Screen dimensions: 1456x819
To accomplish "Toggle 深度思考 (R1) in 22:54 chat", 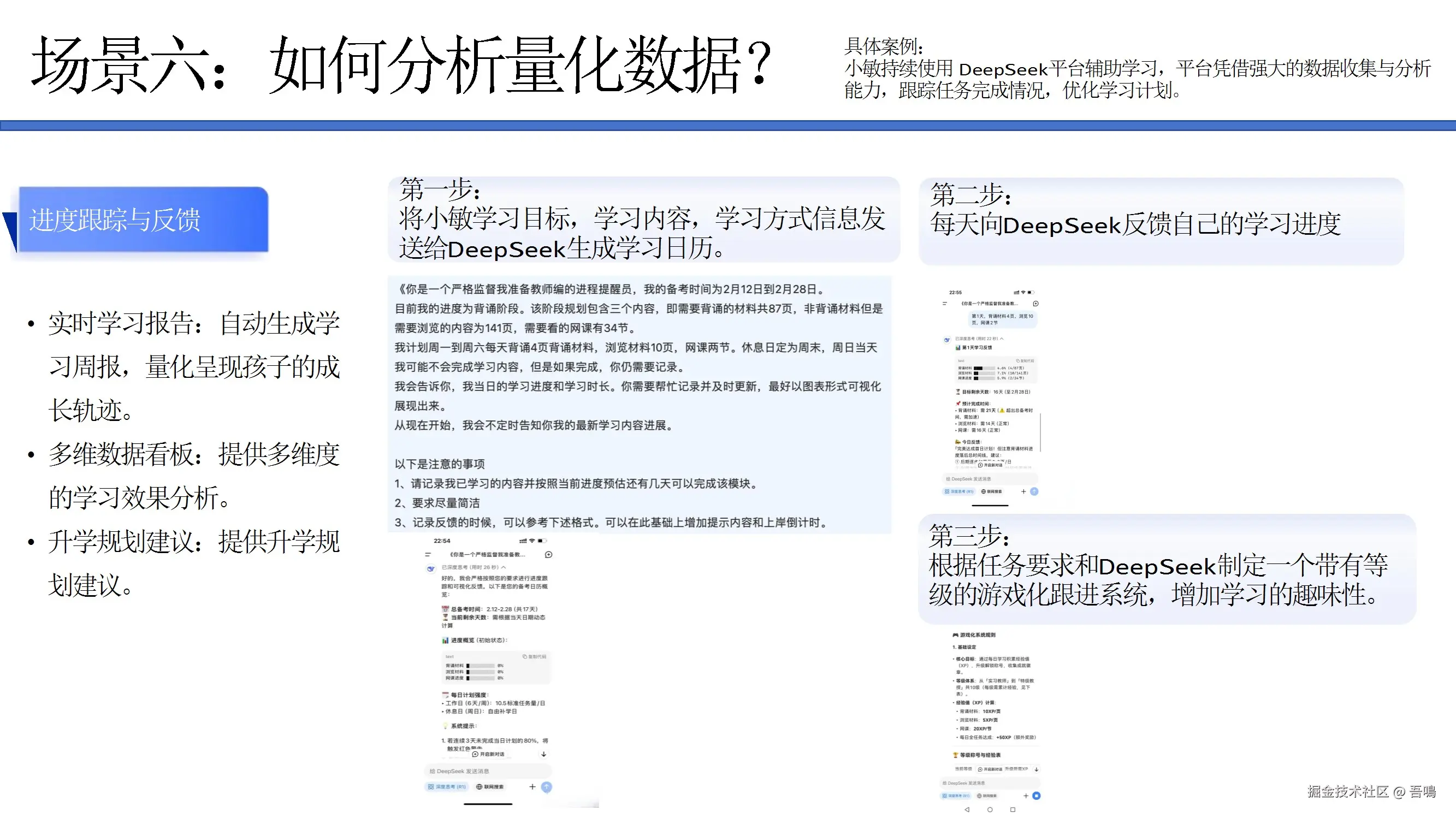I will click(447, 787).
